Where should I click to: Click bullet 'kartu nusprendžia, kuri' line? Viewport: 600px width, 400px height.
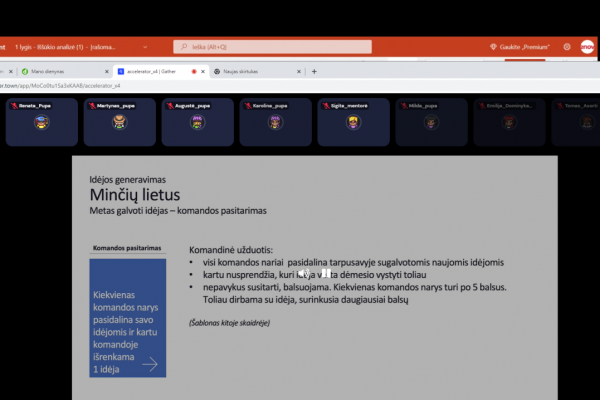(x=315, y=275)
